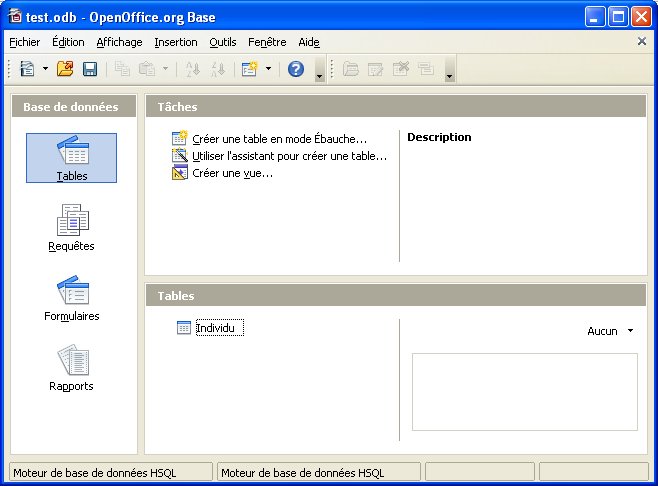
Task: Click the Individu table icon
Action: coord(184,328)
